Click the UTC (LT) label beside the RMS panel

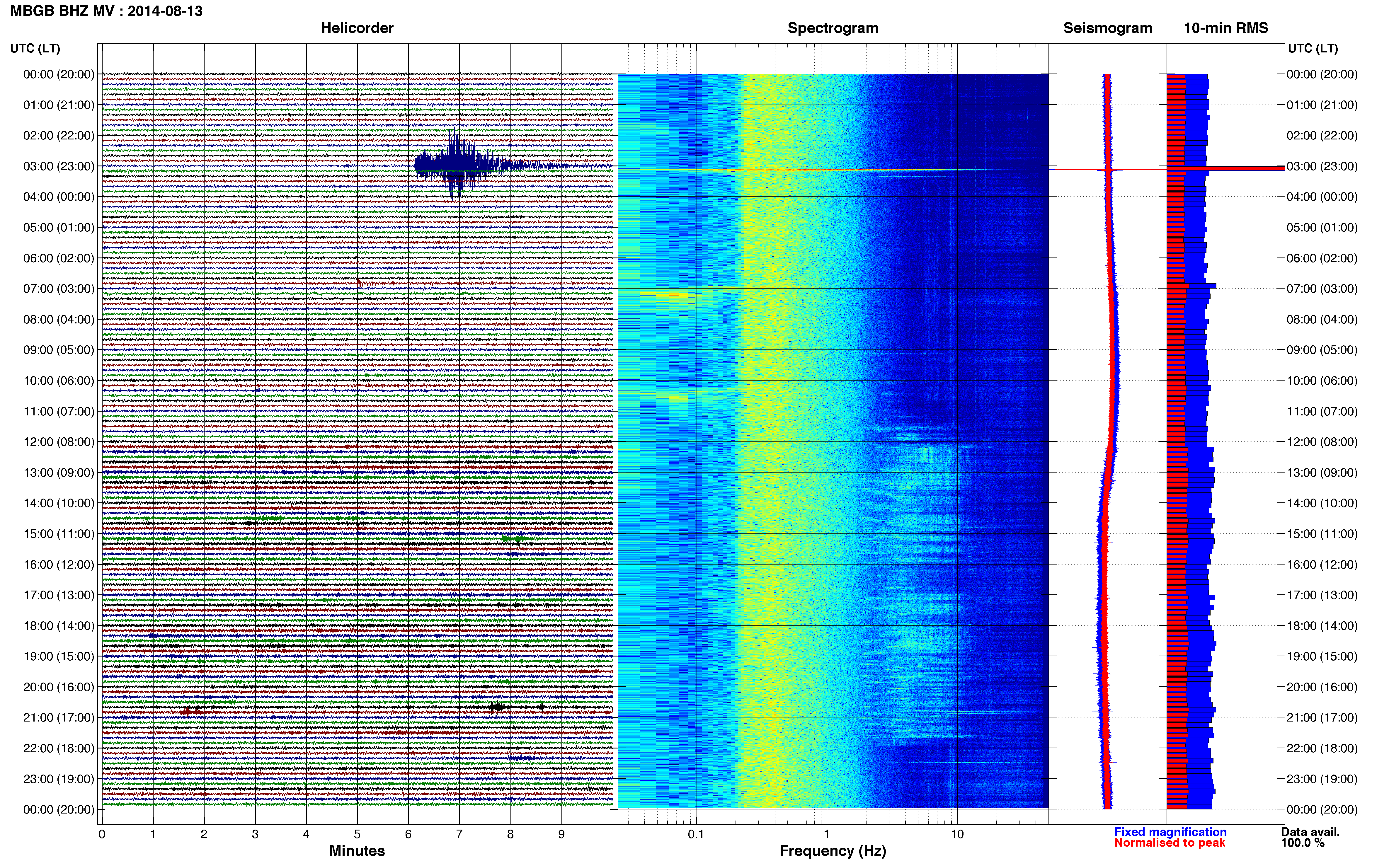pos(1313,48)
